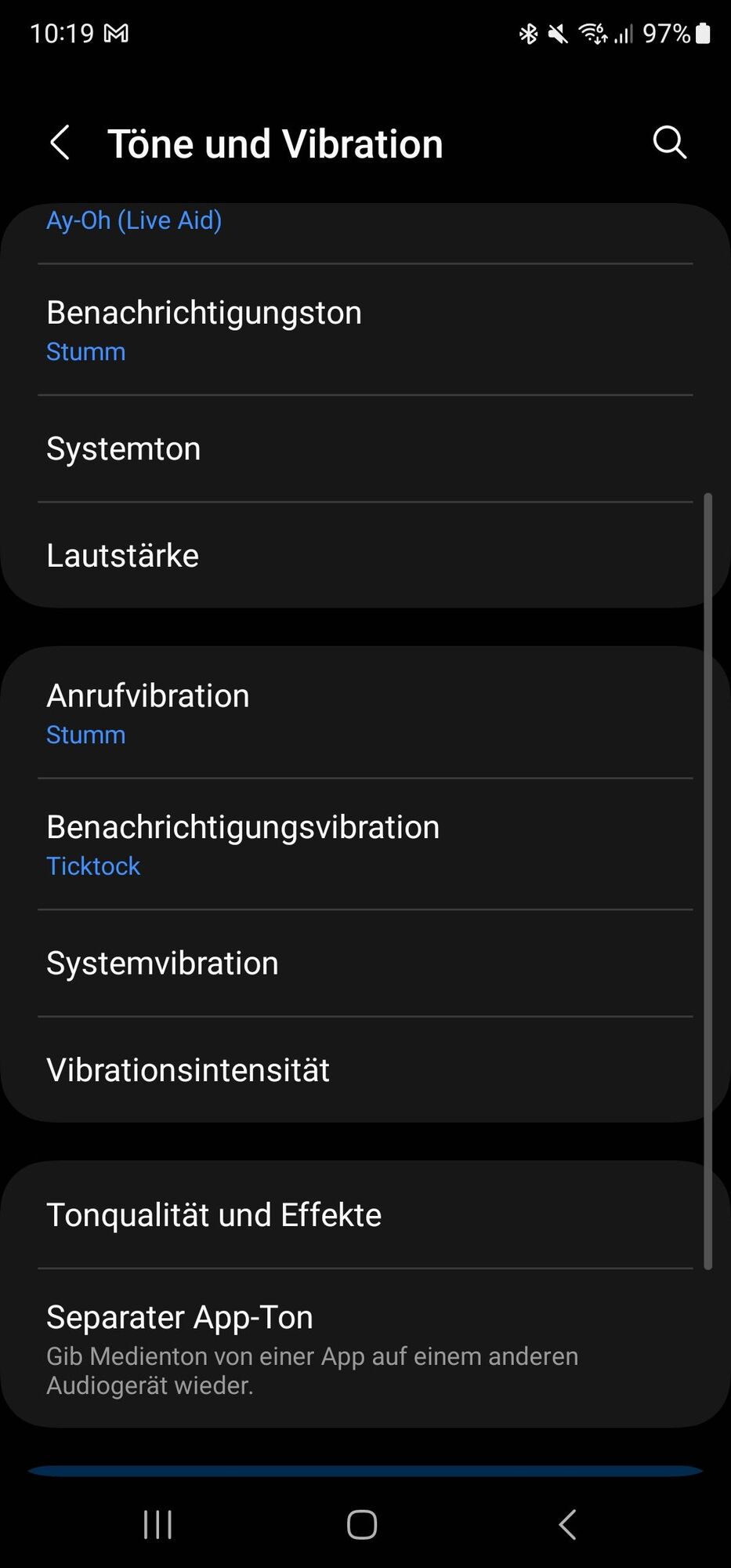This screenshot has height=1568, width=731.
Task: Open recent apps from navigation bar
Action: (x=157, y=1525)
